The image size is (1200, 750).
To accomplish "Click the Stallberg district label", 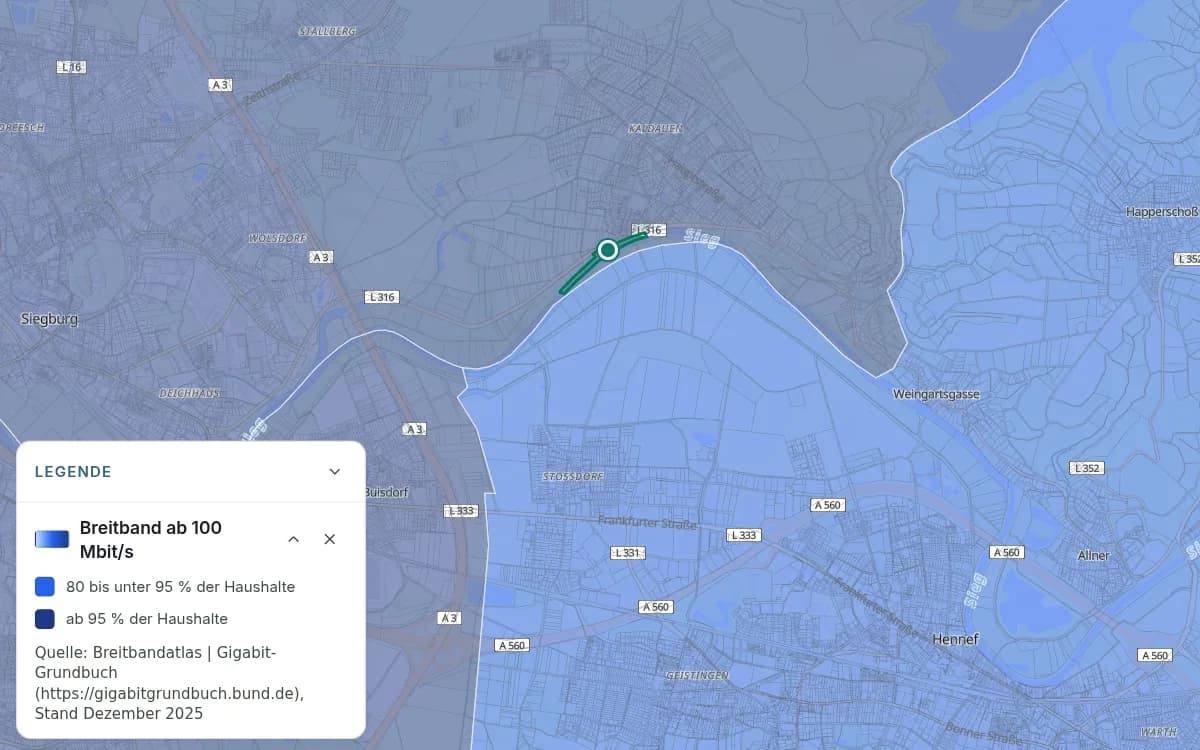I will tap(328, 32).
